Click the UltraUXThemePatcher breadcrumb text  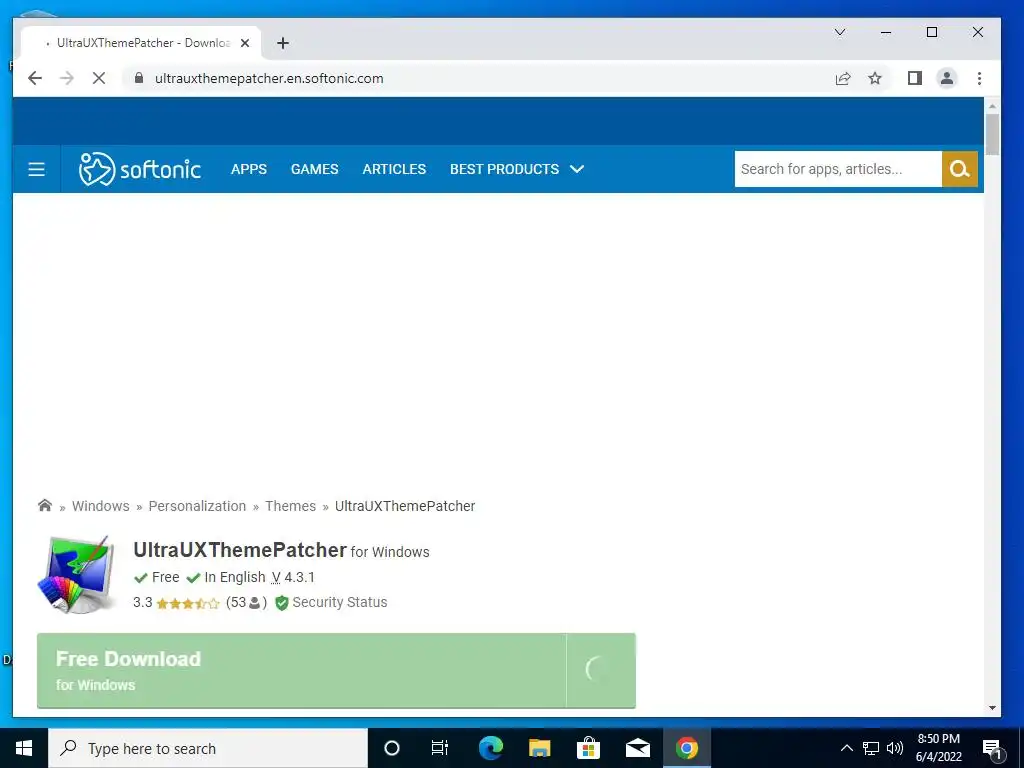[405, 506]
